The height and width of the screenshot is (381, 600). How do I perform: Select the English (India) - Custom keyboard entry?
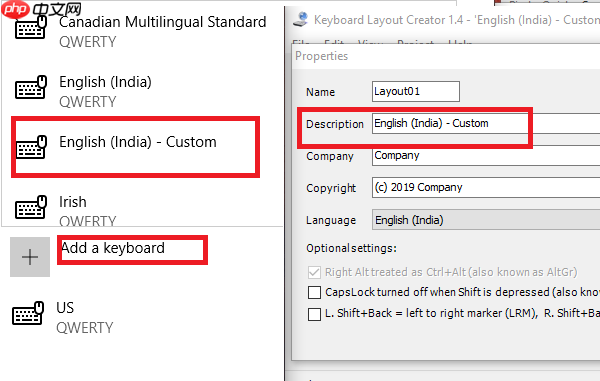135,147
